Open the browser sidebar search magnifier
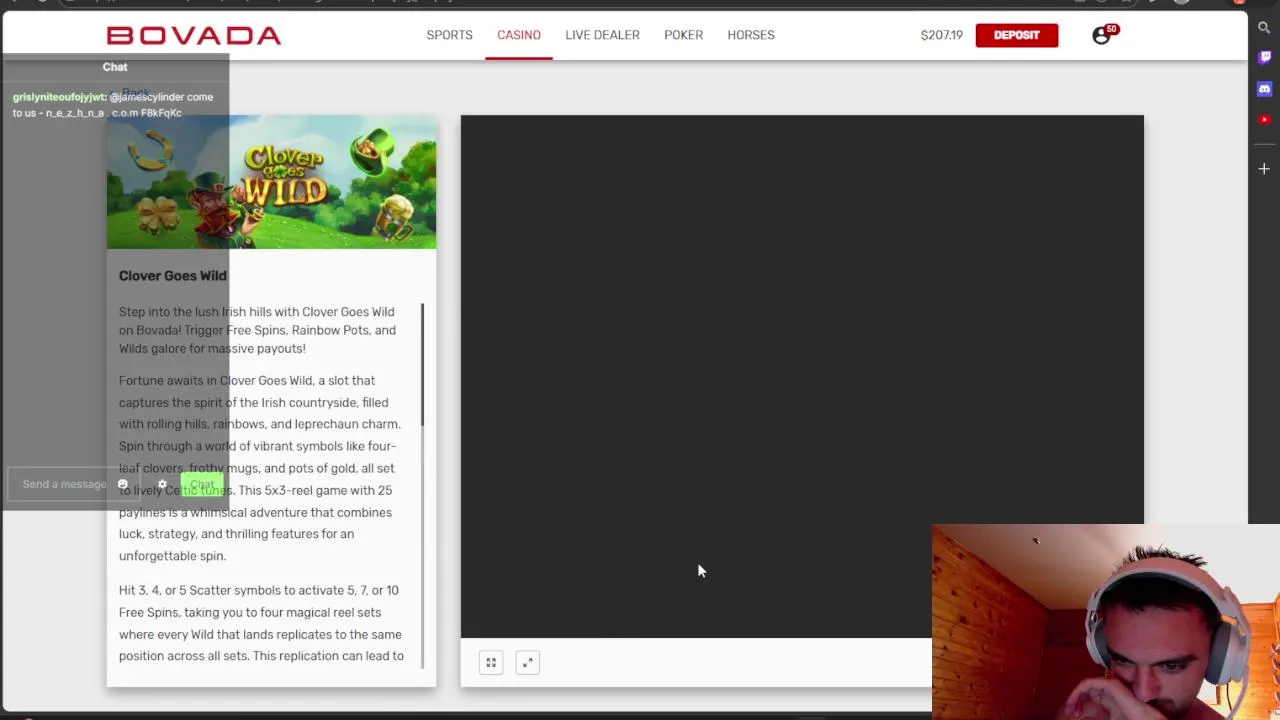 tap(1264, 28)
